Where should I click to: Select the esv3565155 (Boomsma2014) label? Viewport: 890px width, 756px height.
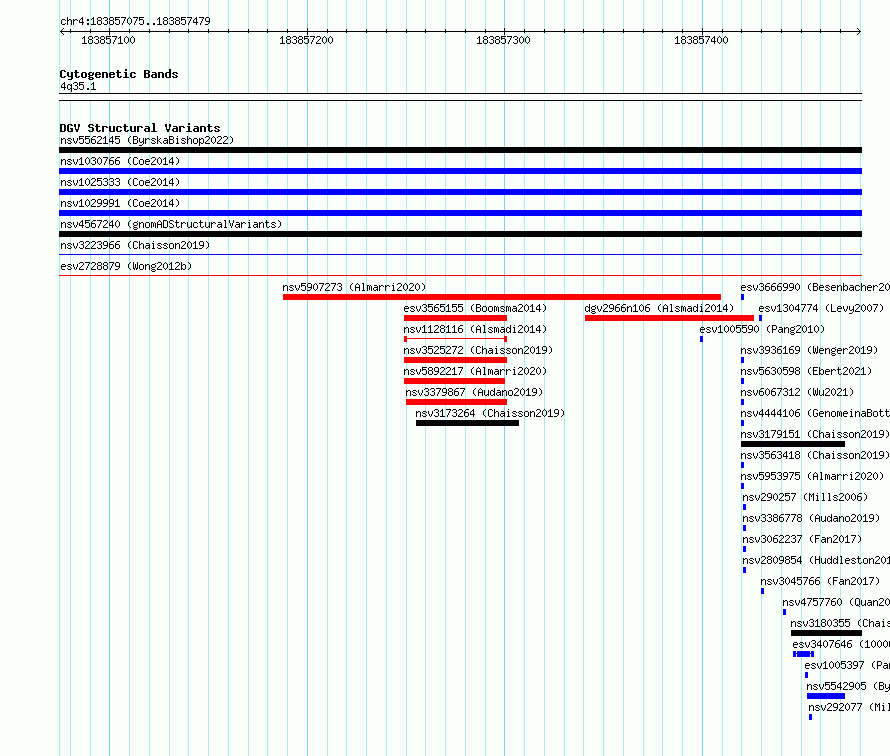click(x=475, y=308)
